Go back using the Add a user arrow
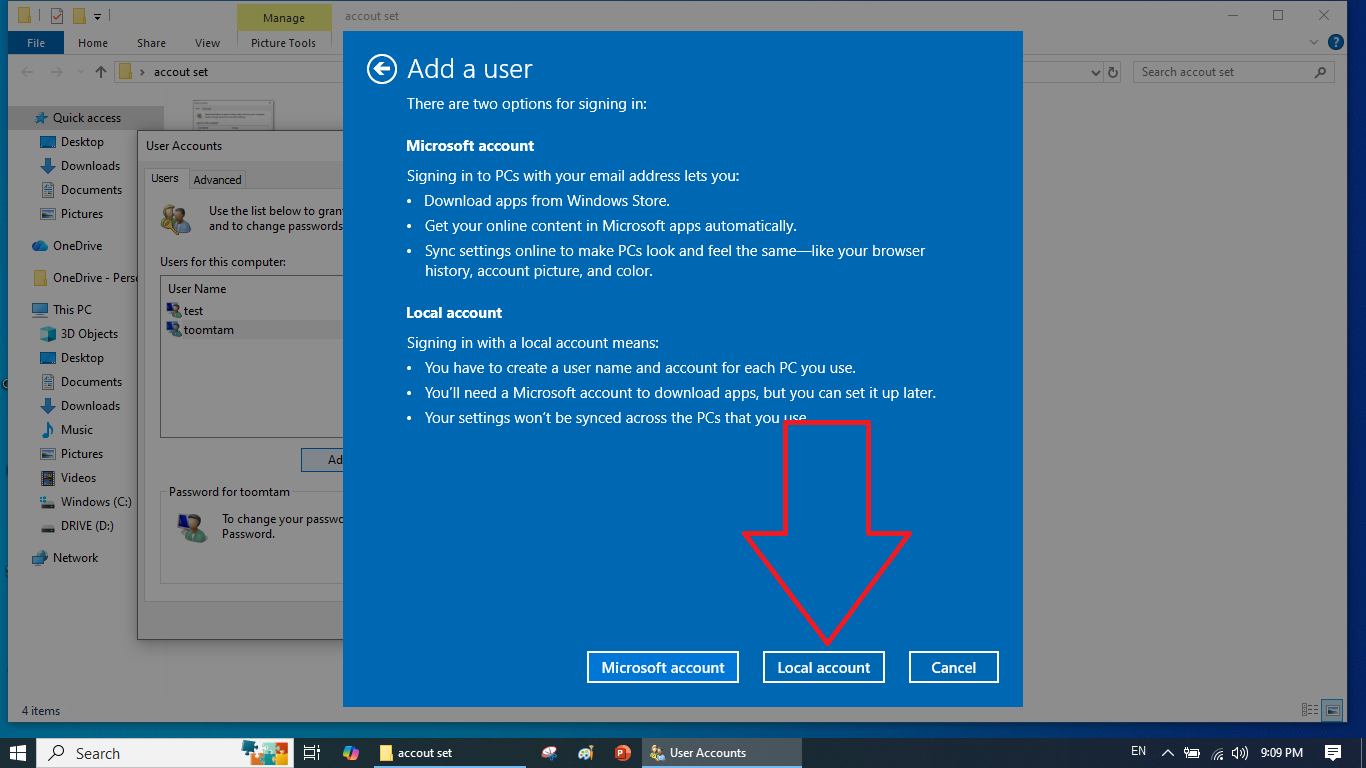 (x=381, y=68)
